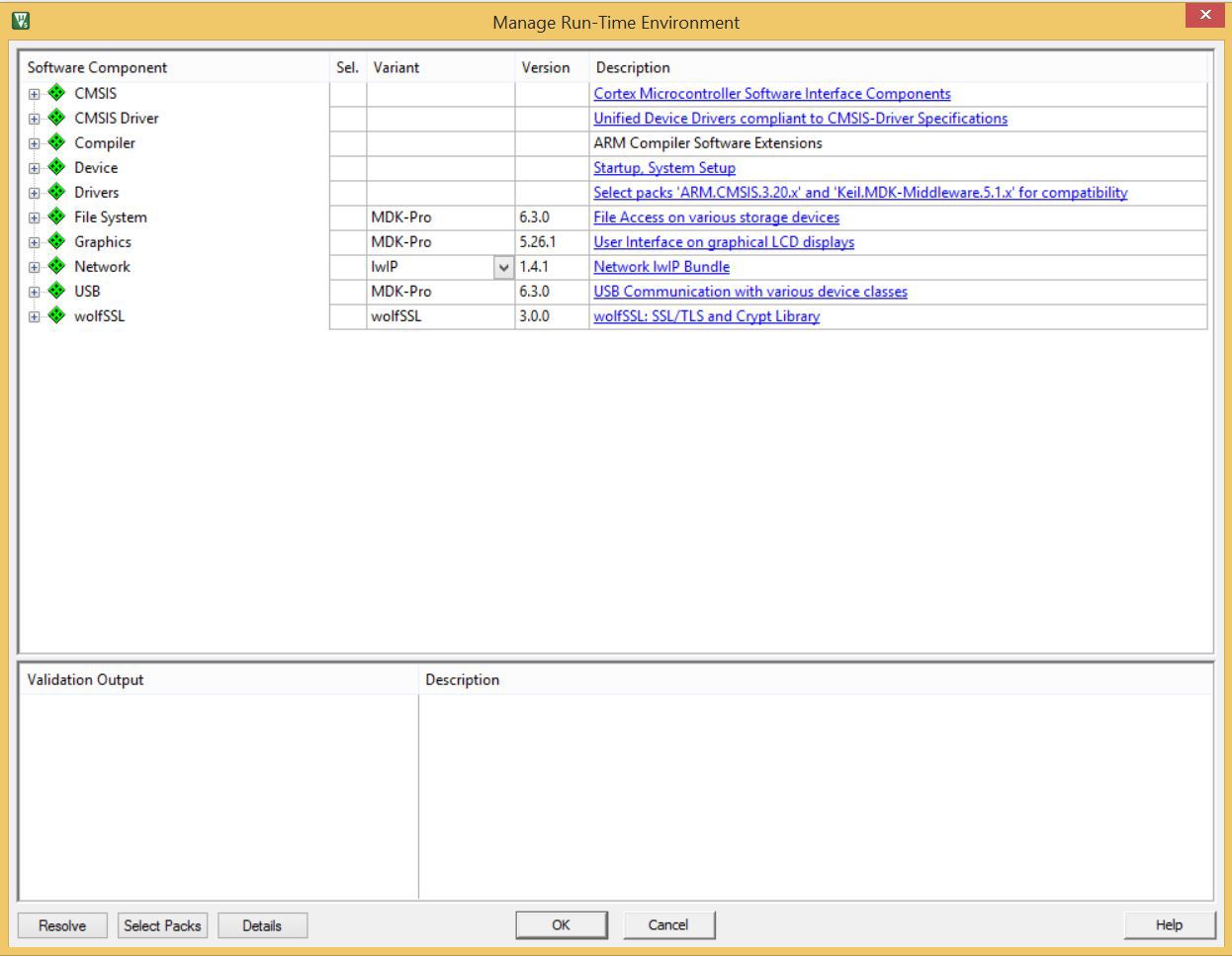Viewport: 1232px width, 956px height.
Task: Click version 1.4.1 in Network row
Action: coord(534,267)
